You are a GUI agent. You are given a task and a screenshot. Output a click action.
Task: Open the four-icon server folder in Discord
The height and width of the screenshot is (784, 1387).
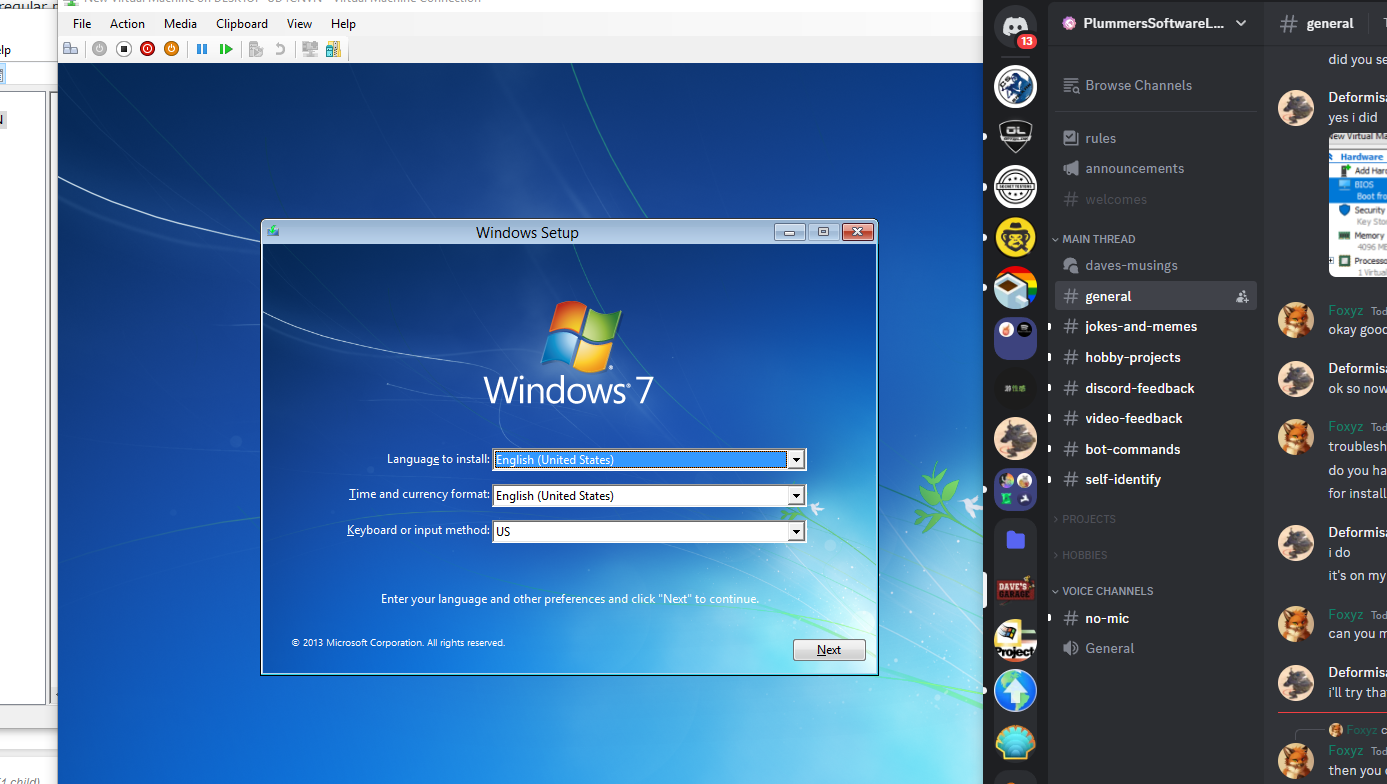pos(1015,489)
